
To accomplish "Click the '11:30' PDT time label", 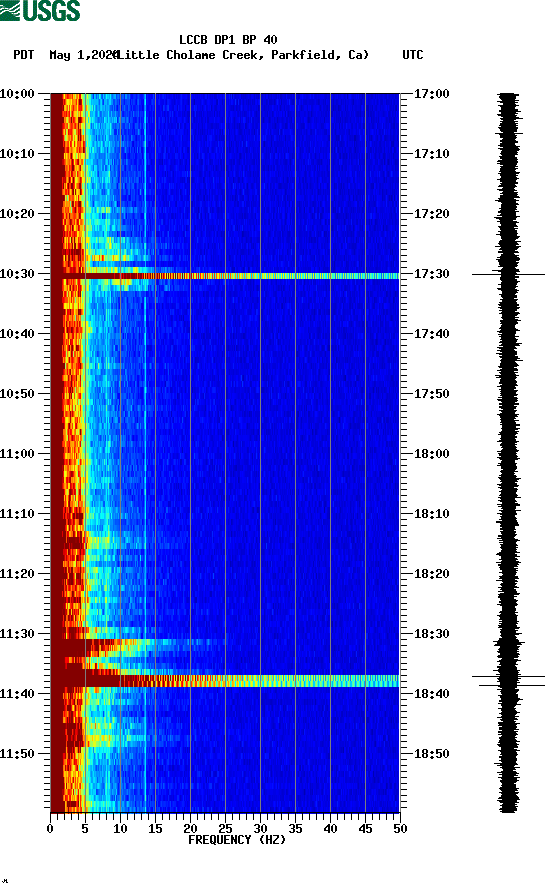I will point(18,634).
